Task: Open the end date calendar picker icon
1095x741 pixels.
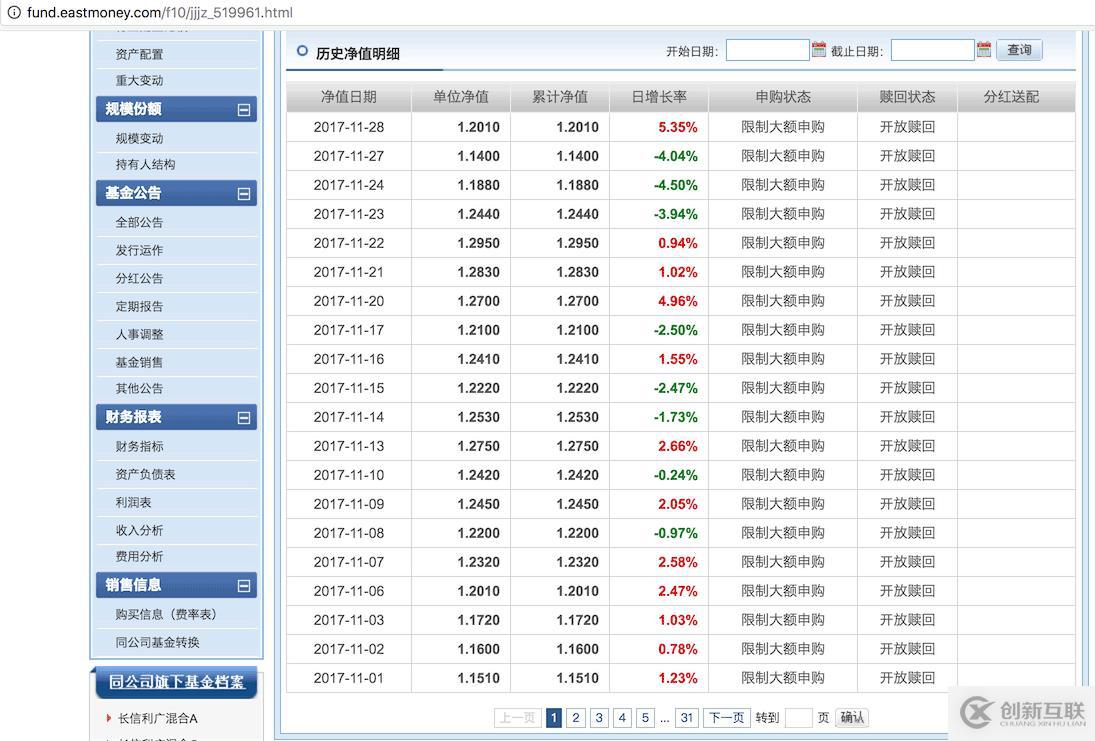Action: (984, 49)
